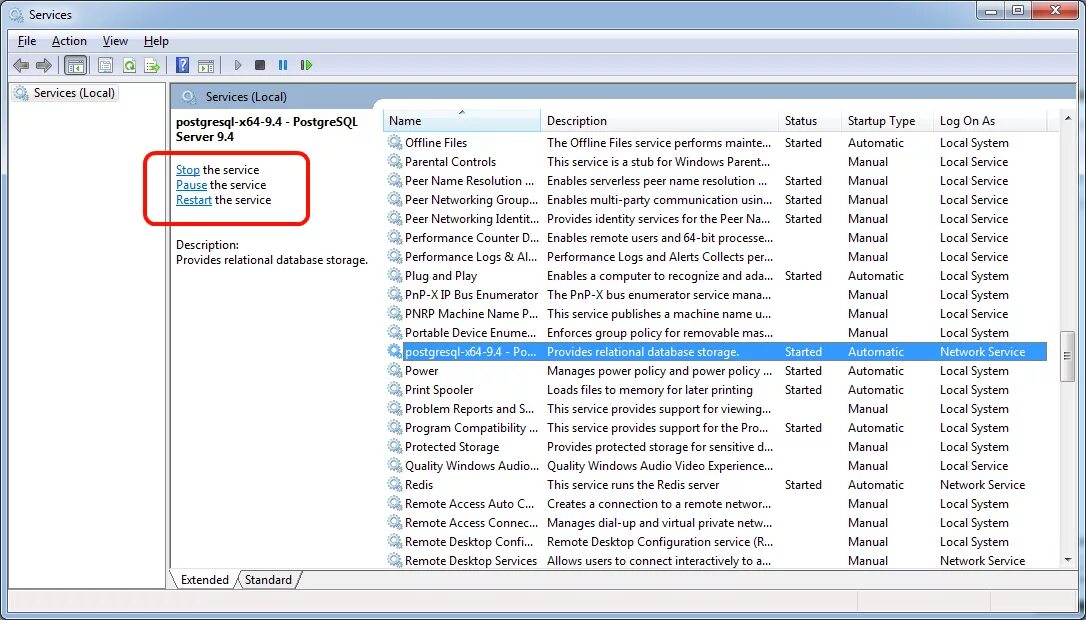Select the PNRP Machine Name P... row
Screen dimensions: 1086x620
717,314
